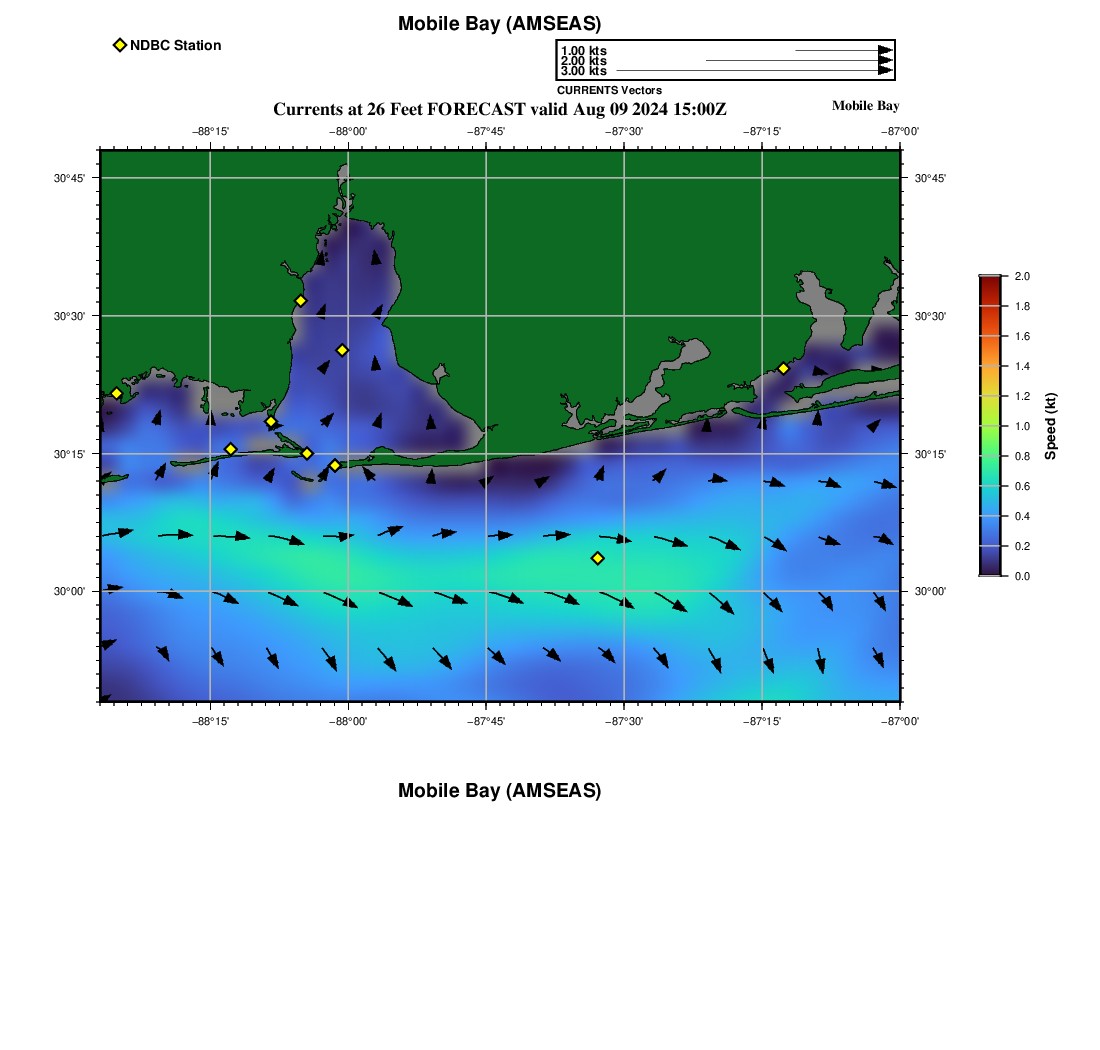Click the Currents at 26 Feet FORECAST title

pyautogui.click(x=499, y=109)
